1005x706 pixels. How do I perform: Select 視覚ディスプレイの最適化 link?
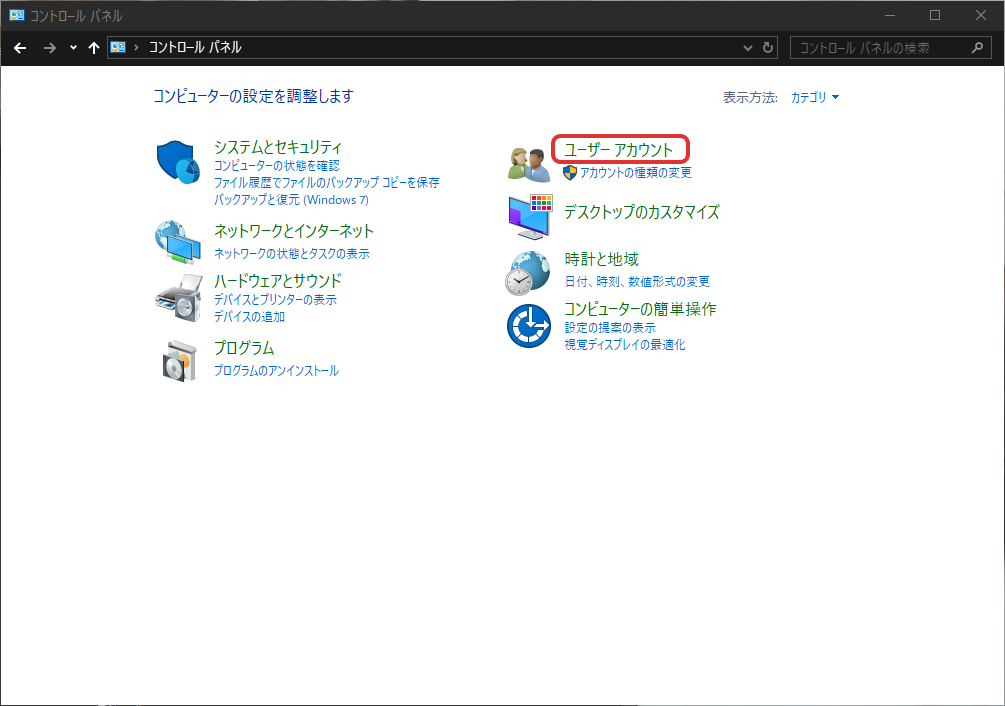tap(625, 345)
